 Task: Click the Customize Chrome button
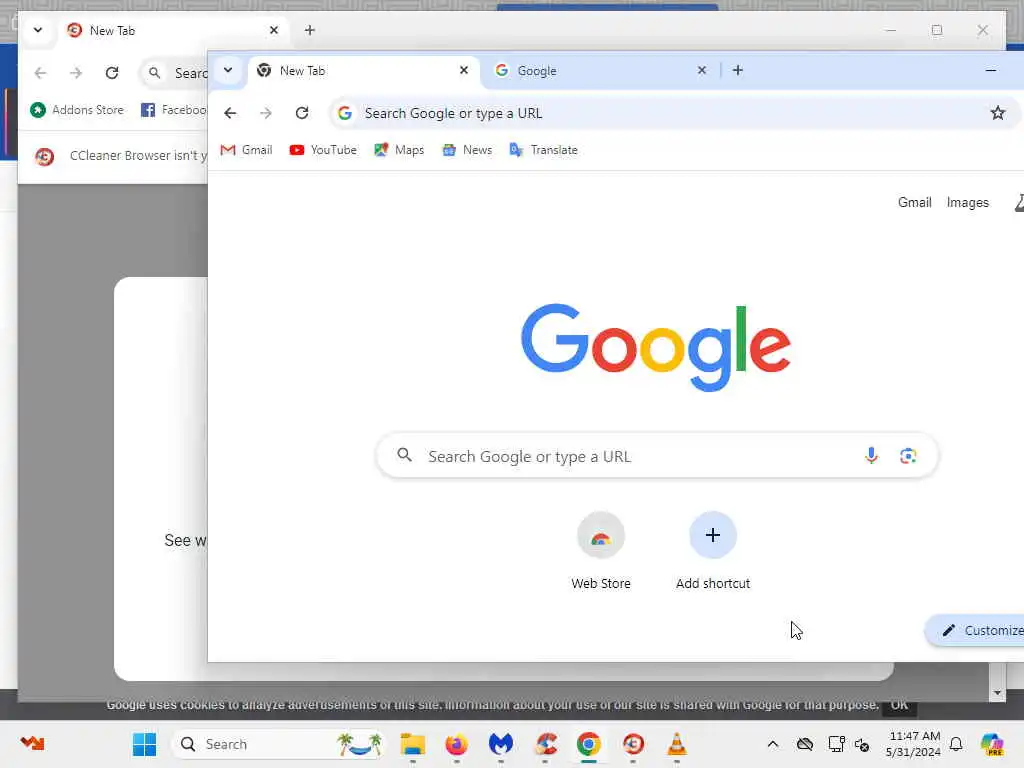[976, 630]
